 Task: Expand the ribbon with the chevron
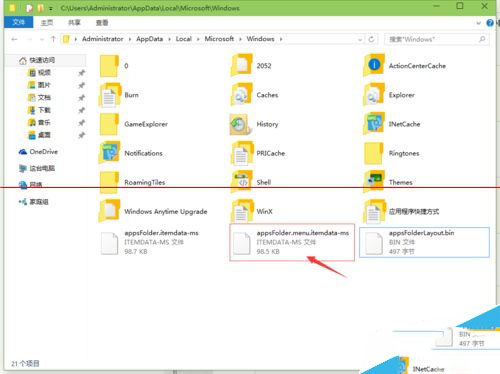[479, 23]
